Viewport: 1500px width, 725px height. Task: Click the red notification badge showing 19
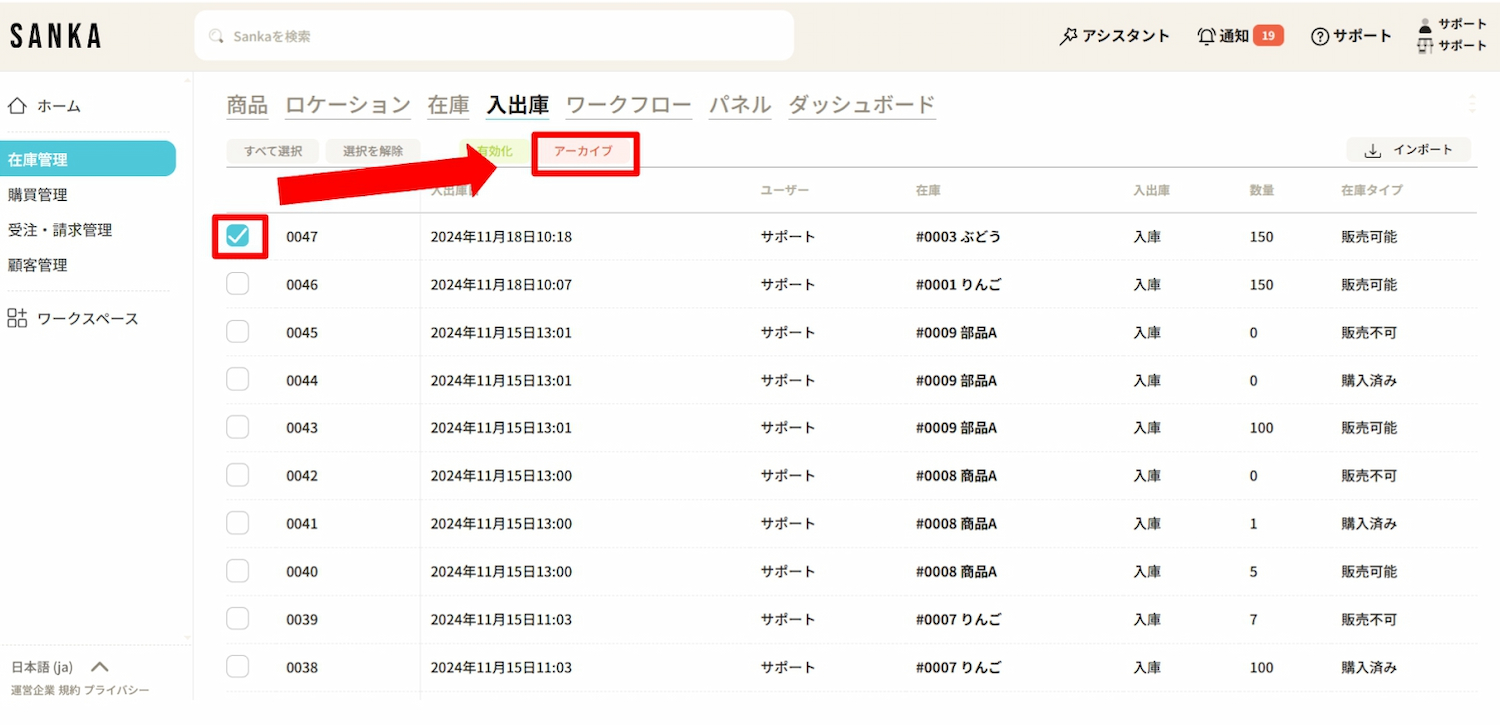pyautogui.click(x=1268, y=36)
